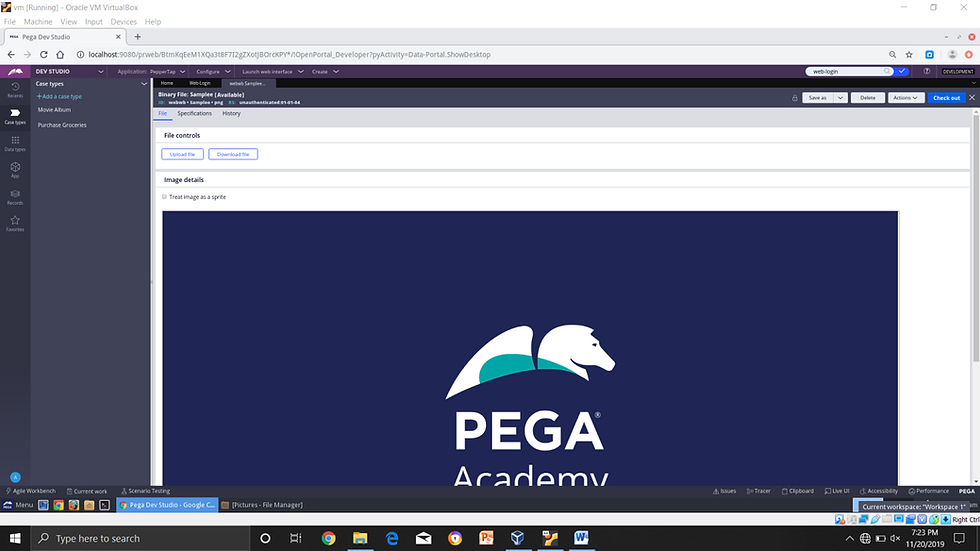Viewport: 980px width, 551px height.
Task: Click the browser address bar URL
Action: coord(289,54)
